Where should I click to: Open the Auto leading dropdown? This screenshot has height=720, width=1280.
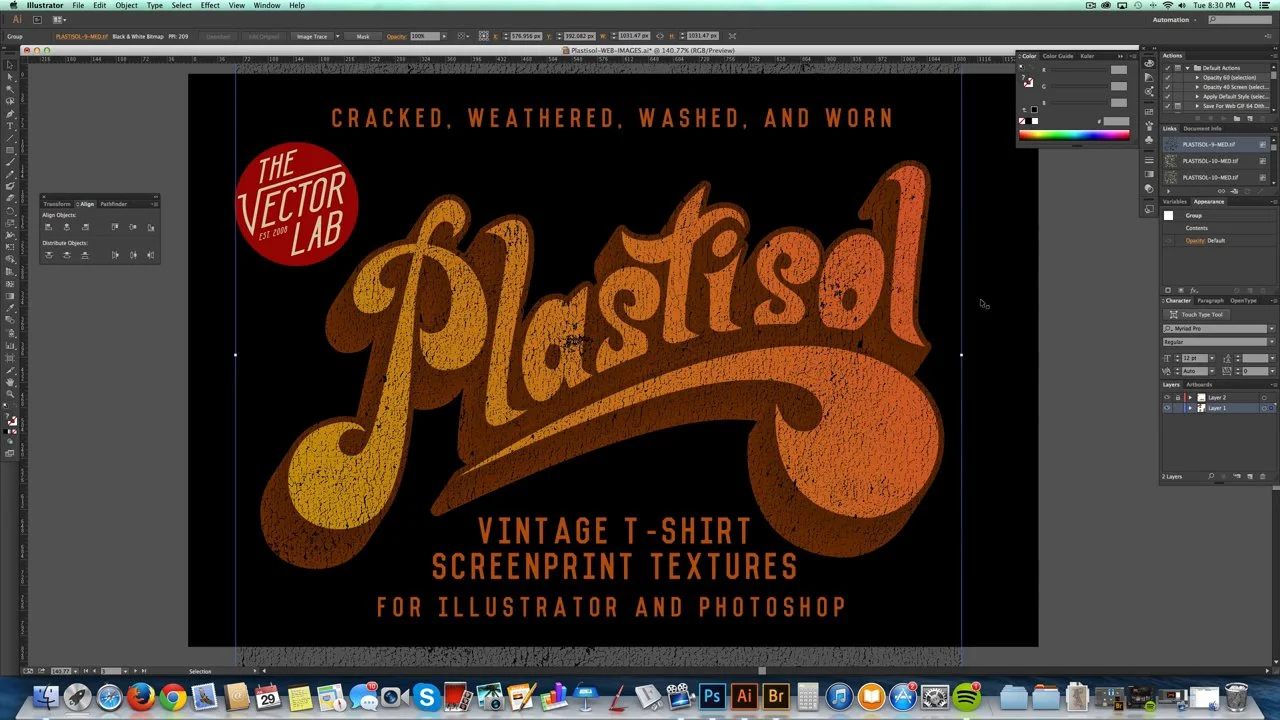[x=1212, y=371]
